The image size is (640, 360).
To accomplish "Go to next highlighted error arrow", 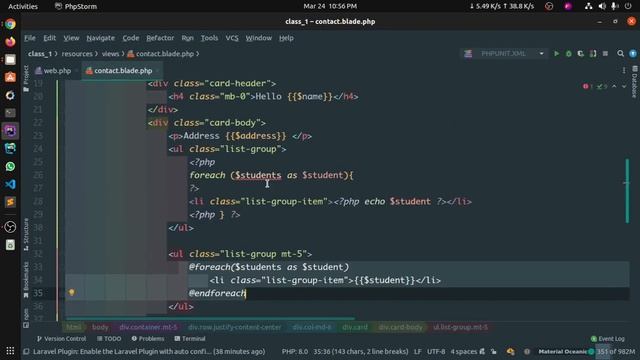I will (624, 87).
